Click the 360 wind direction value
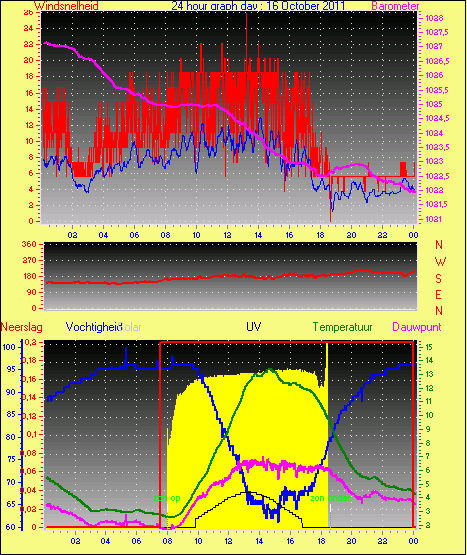This screenshot has width=467, height=555. [29, 244]
